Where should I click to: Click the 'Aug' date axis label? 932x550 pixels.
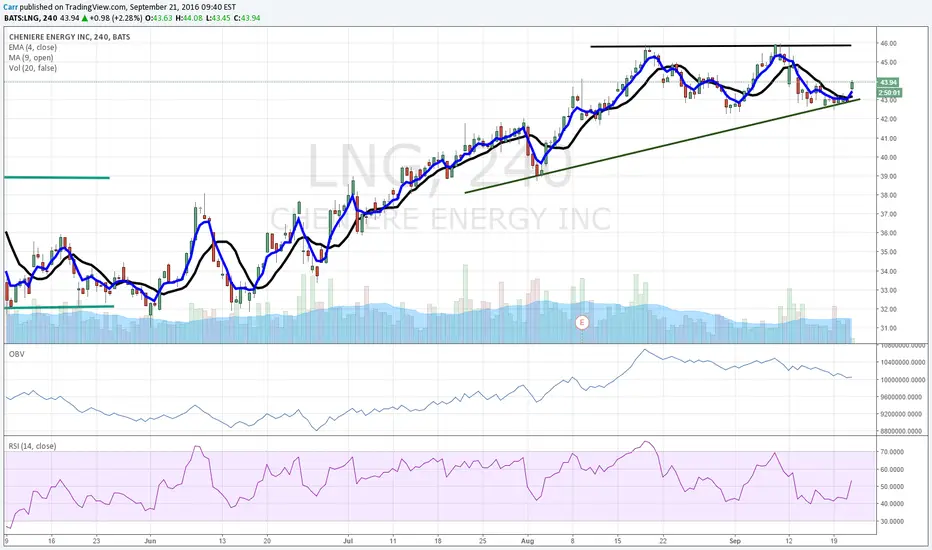point(527,541)
